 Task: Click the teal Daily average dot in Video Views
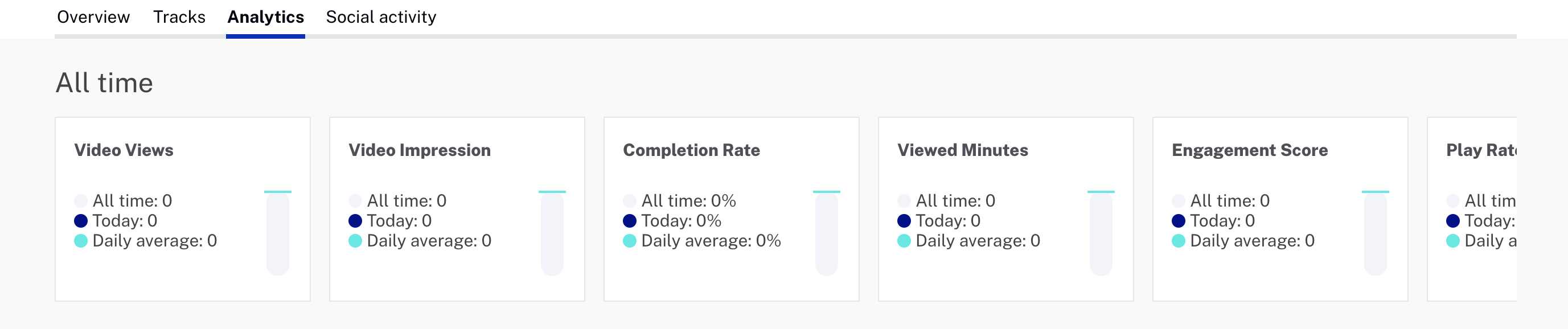click(81, 241)
